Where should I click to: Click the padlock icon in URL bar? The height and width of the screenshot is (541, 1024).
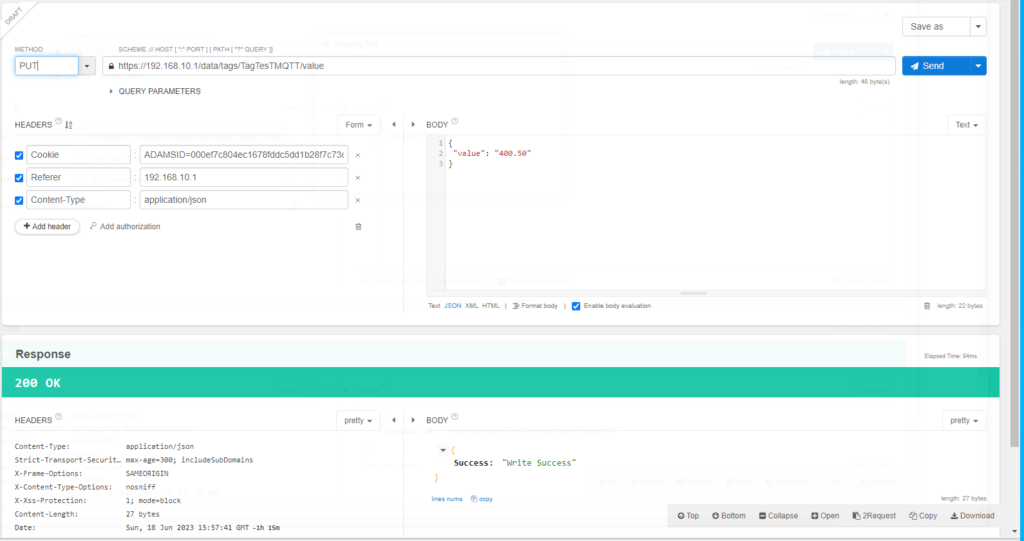point(111,66)
